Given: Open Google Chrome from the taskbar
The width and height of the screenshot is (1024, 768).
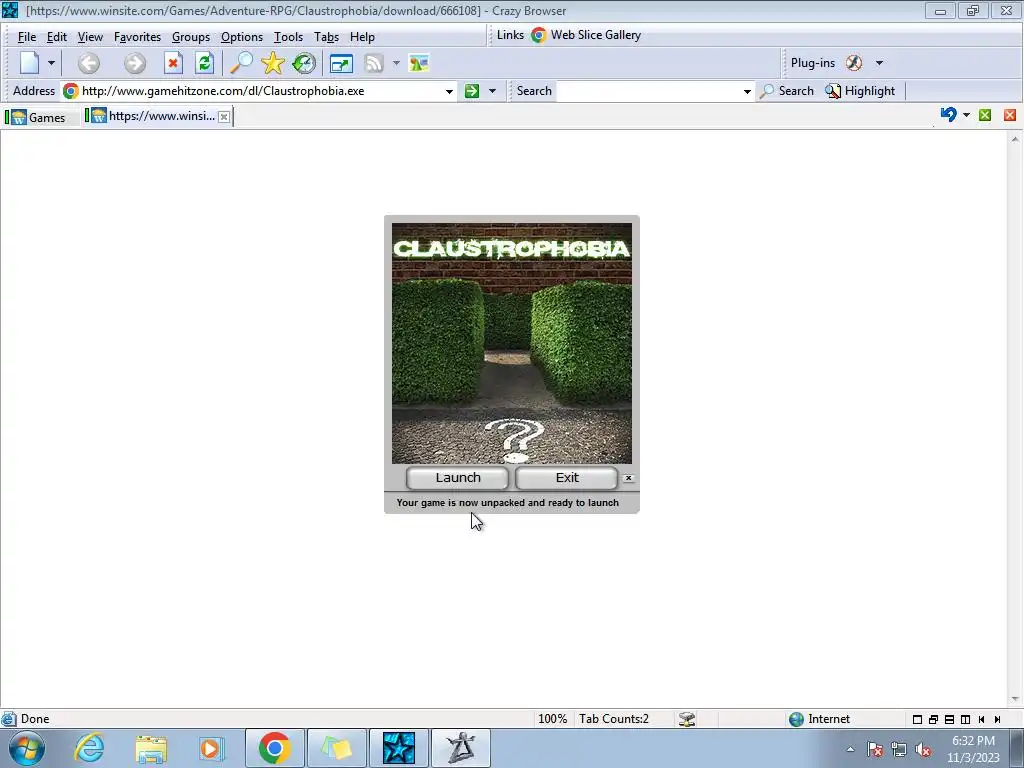Looking at the screenshot, I should (274, 748).
